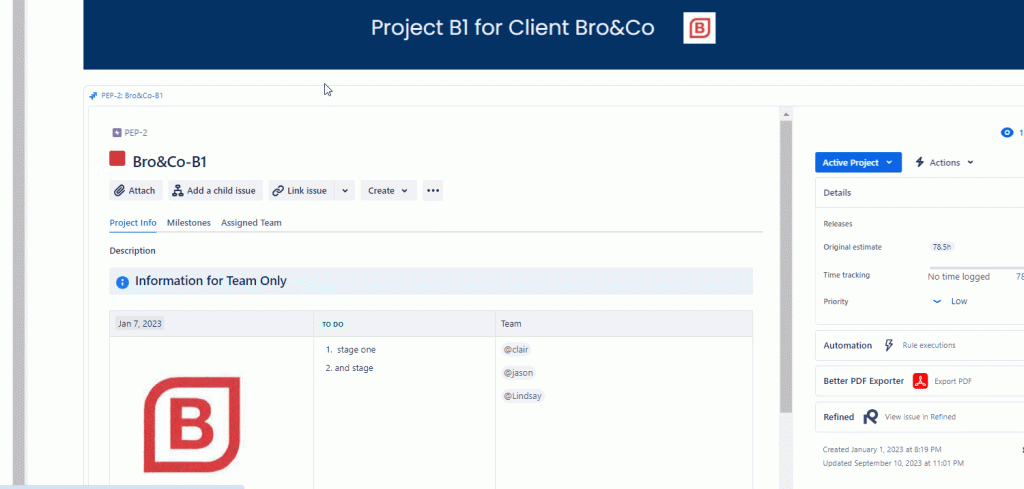Click the 78.5h original estimate value
The width and height of the screenshot is (1024, 489).
click(x=942, y=247)
